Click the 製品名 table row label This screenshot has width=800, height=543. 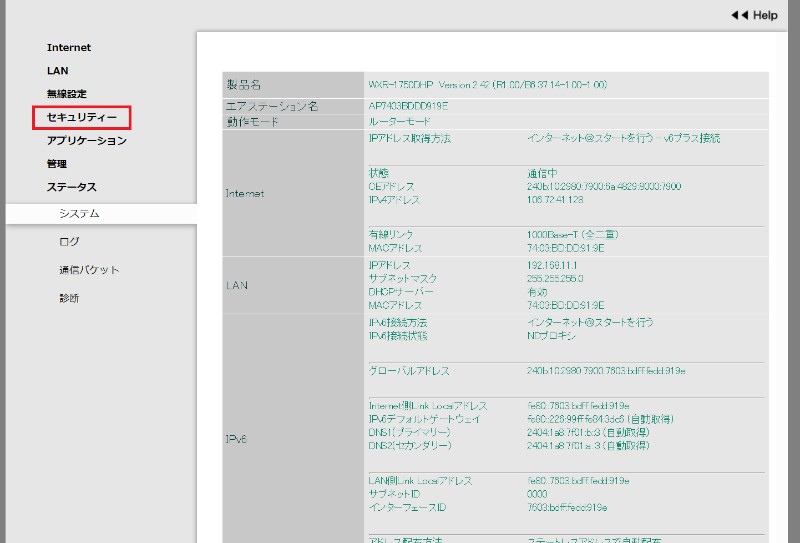(x=244, y=85)
